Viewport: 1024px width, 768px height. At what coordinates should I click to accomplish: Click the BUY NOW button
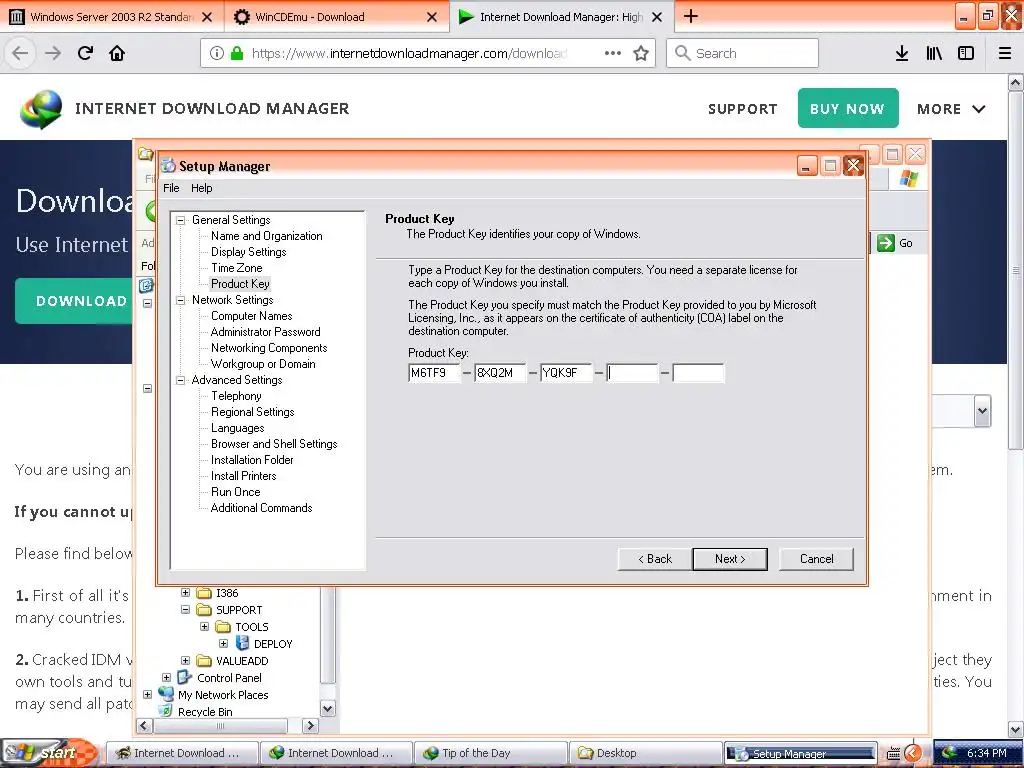point(848,108)
